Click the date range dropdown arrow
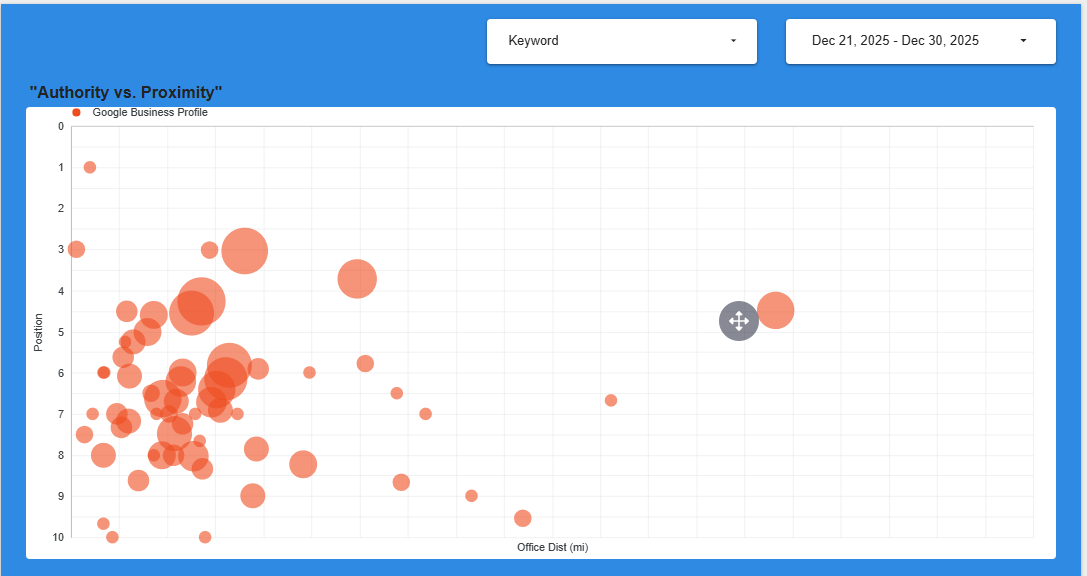The height and width of the screenshot is (576, 1087). (1023, 41)
